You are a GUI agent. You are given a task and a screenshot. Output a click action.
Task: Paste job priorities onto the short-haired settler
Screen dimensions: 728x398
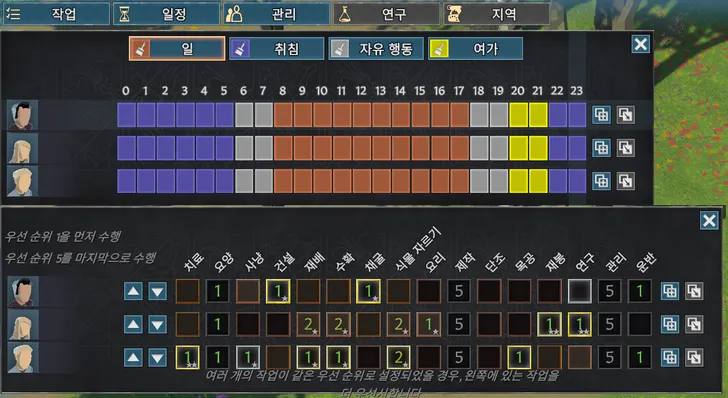pyautogui.click(x=694, y=358)
